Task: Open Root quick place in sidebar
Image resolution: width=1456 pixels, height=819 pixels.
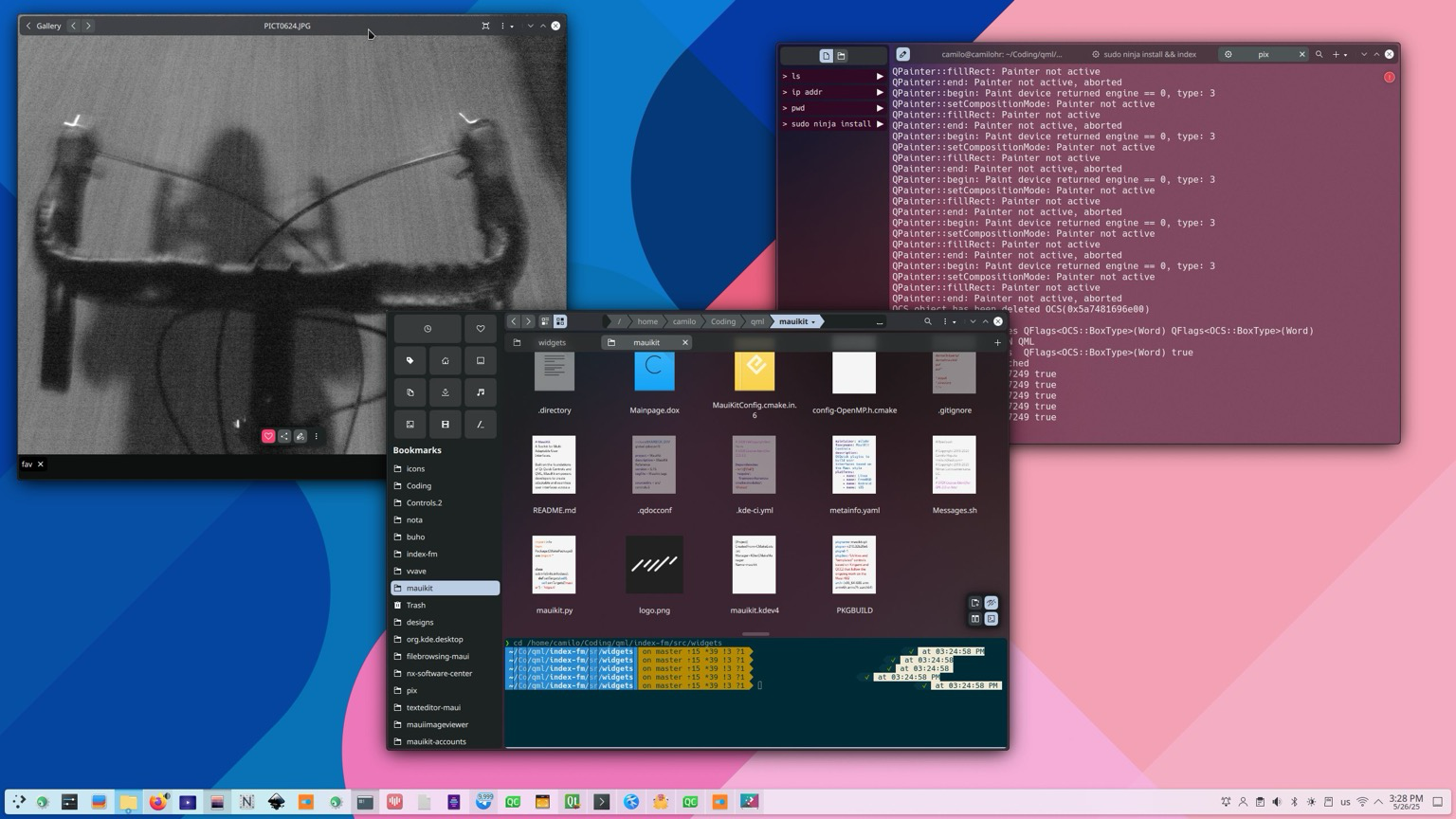Action: click(x=481, y=425)
